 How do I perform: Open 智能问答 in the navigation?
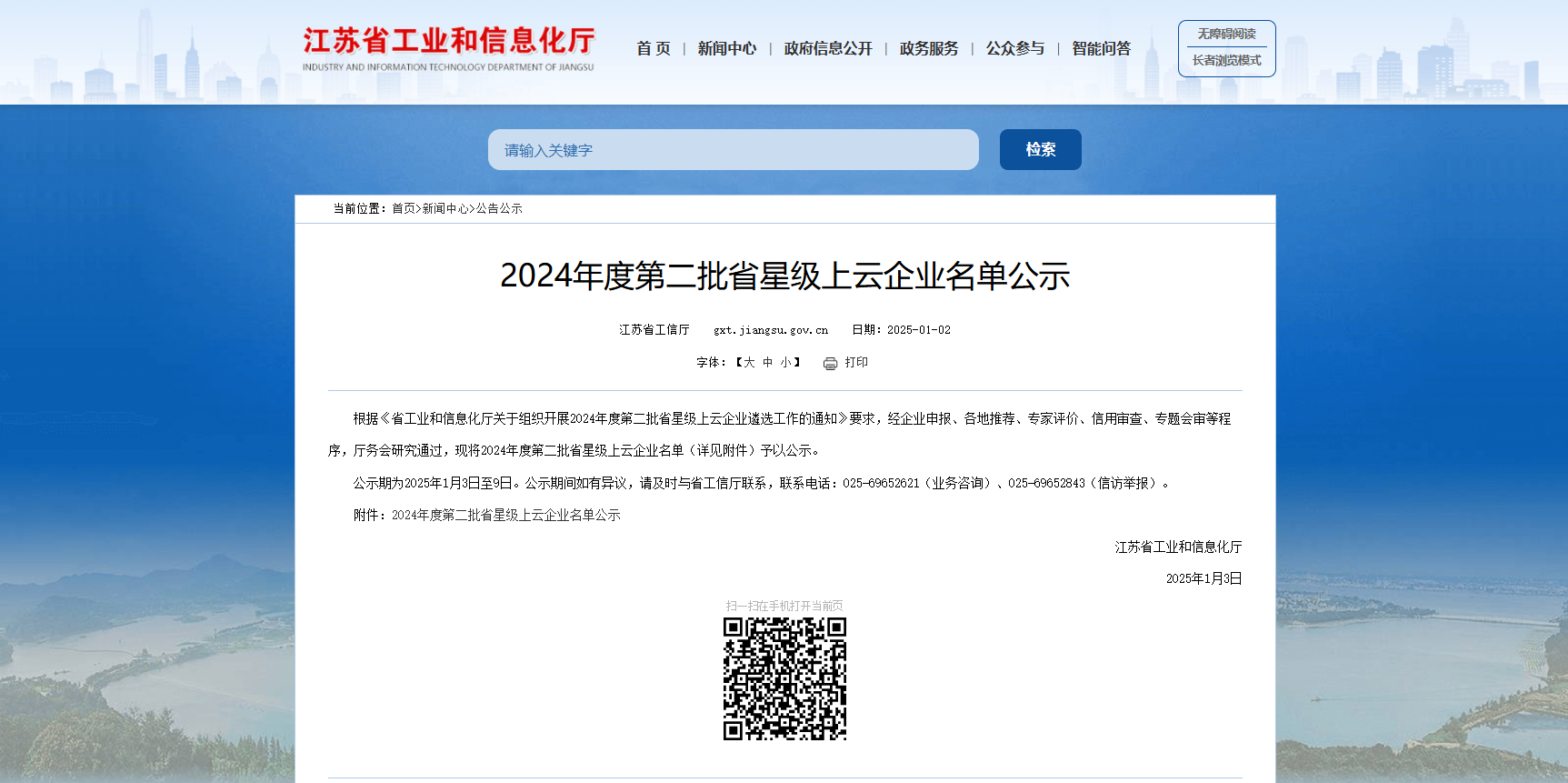coord(1101,49)
